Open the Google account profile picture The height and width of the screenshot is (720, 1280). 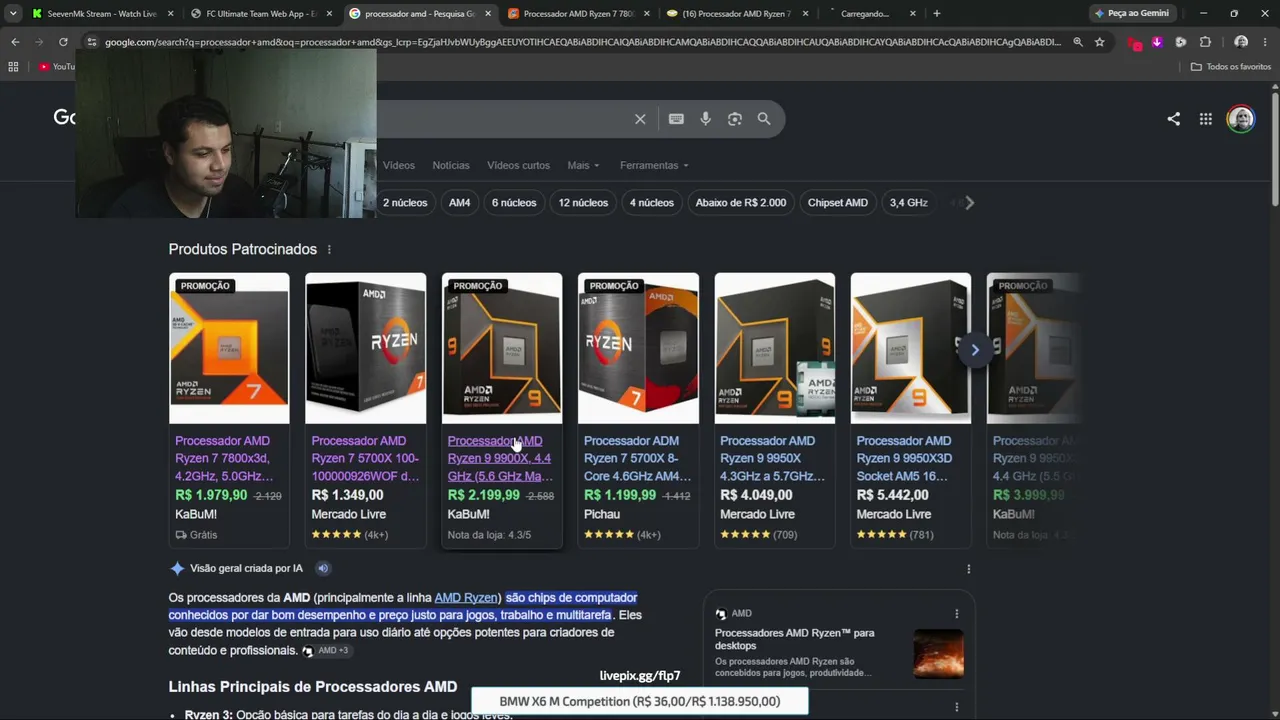[x=1241, y=119]
